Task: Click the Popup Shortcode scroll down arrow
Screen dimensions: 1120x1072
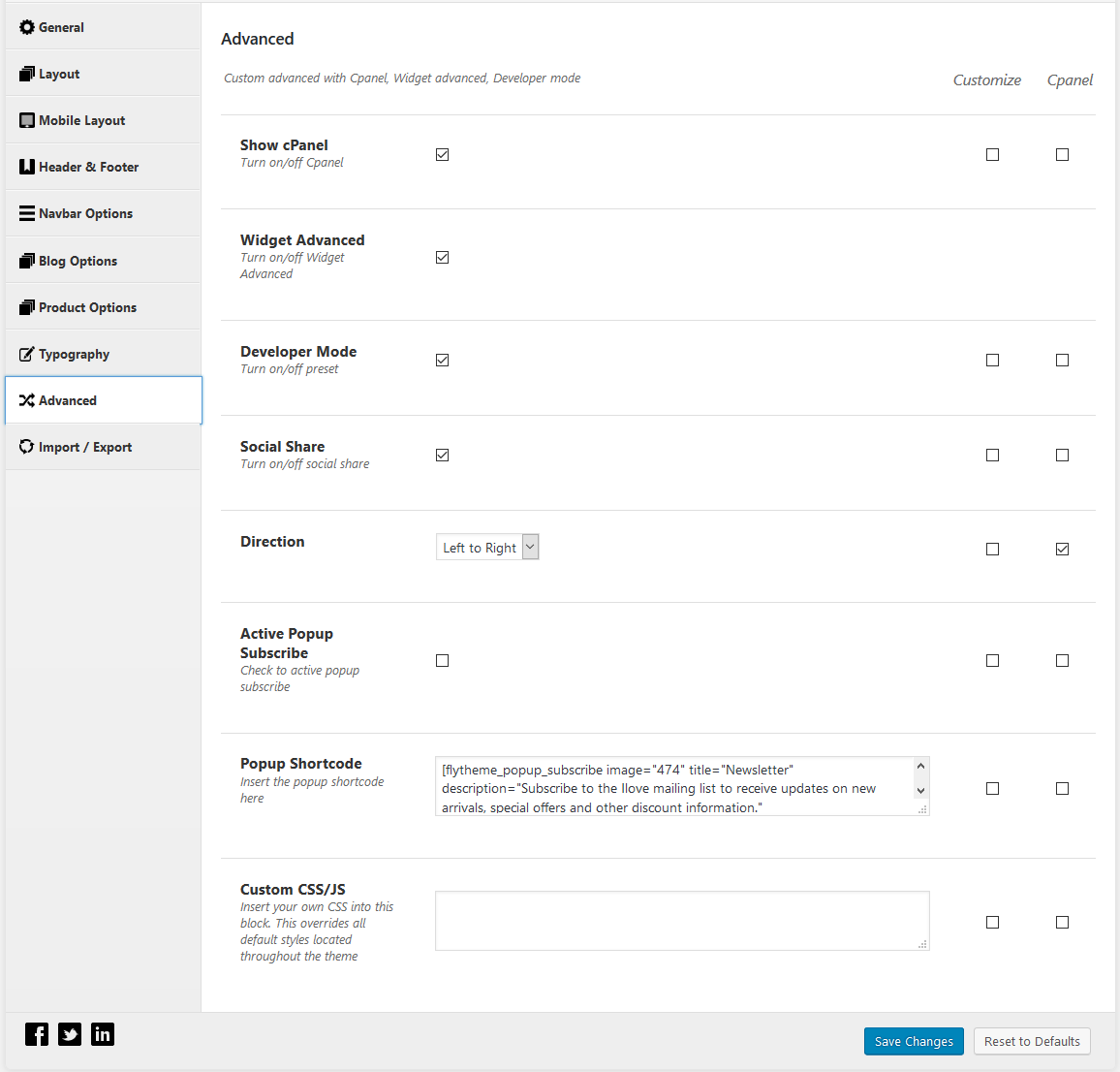Action: click(x=920, y=790)
